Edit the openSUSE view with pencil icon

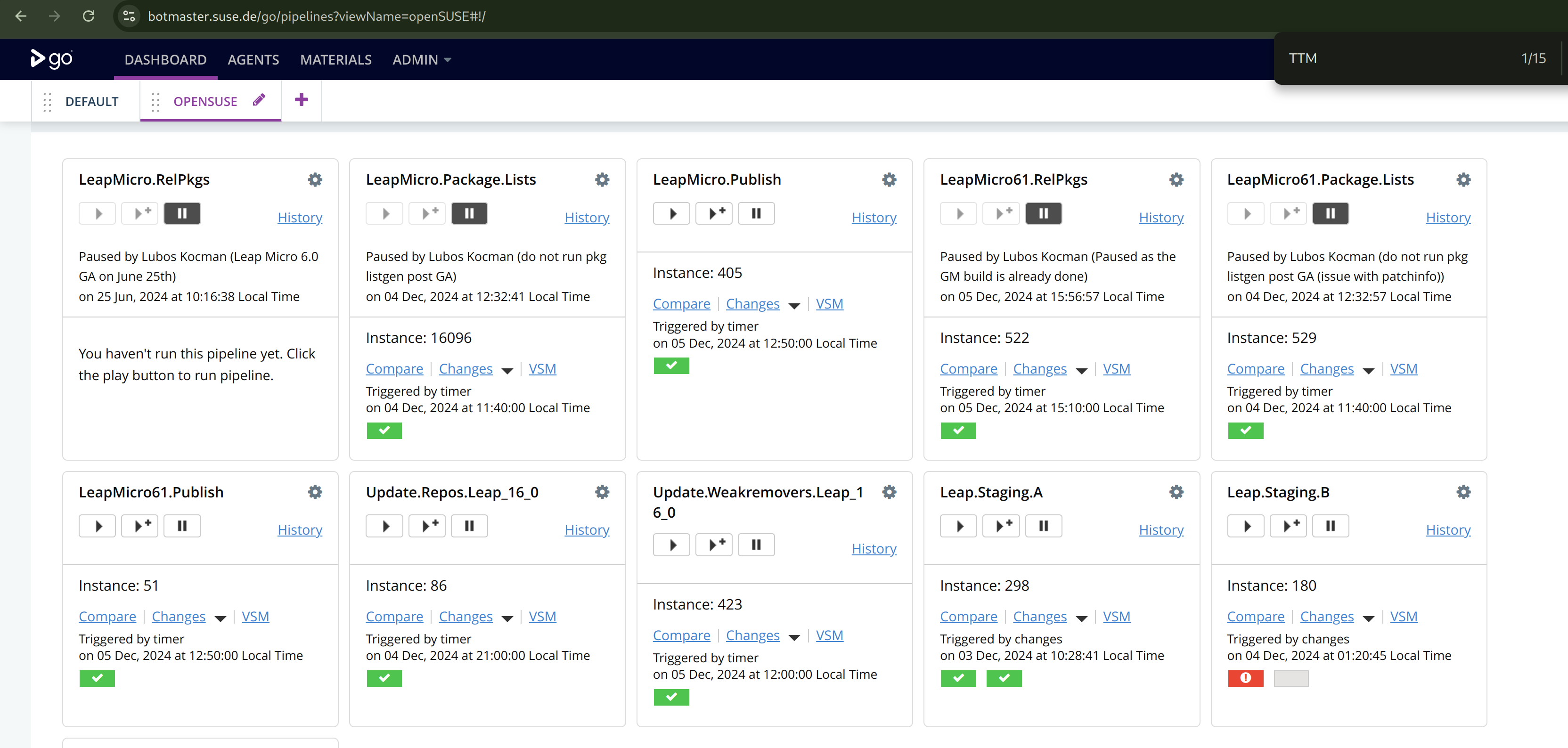(259, 100)
